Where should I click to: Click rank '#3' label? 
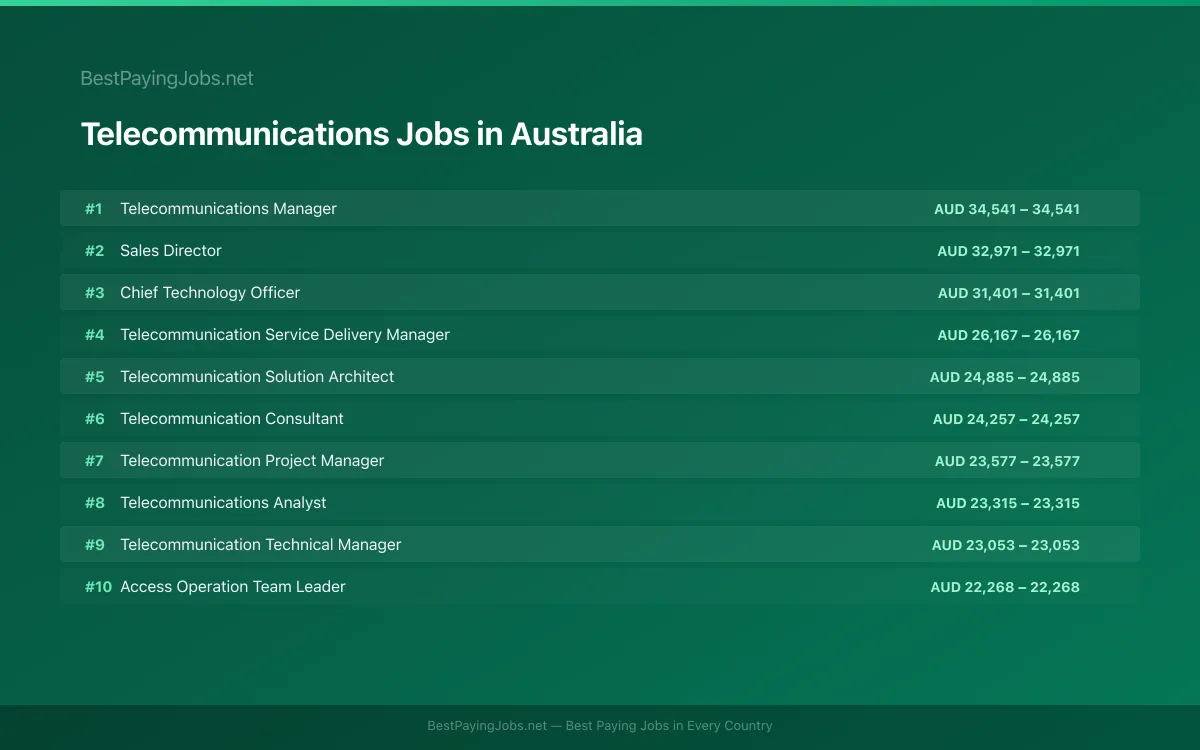pos(94,293)
